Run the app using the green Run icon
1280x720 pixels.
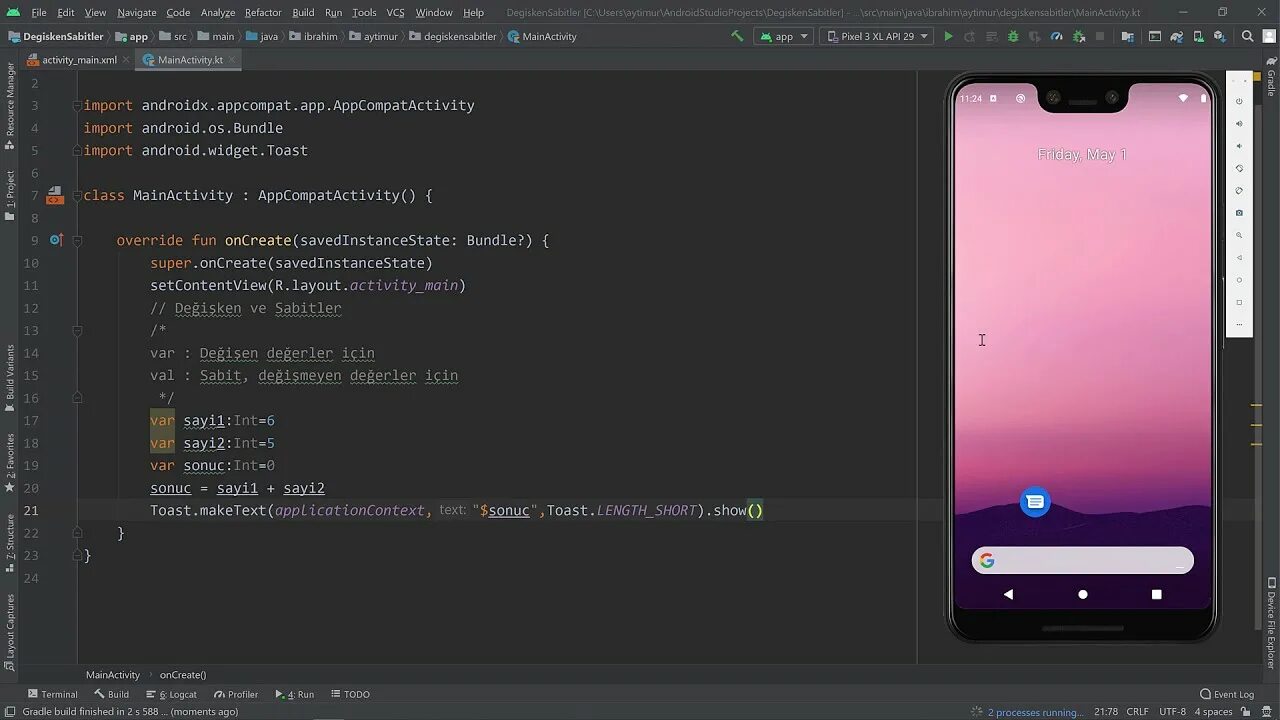click(x=948, y=36)
